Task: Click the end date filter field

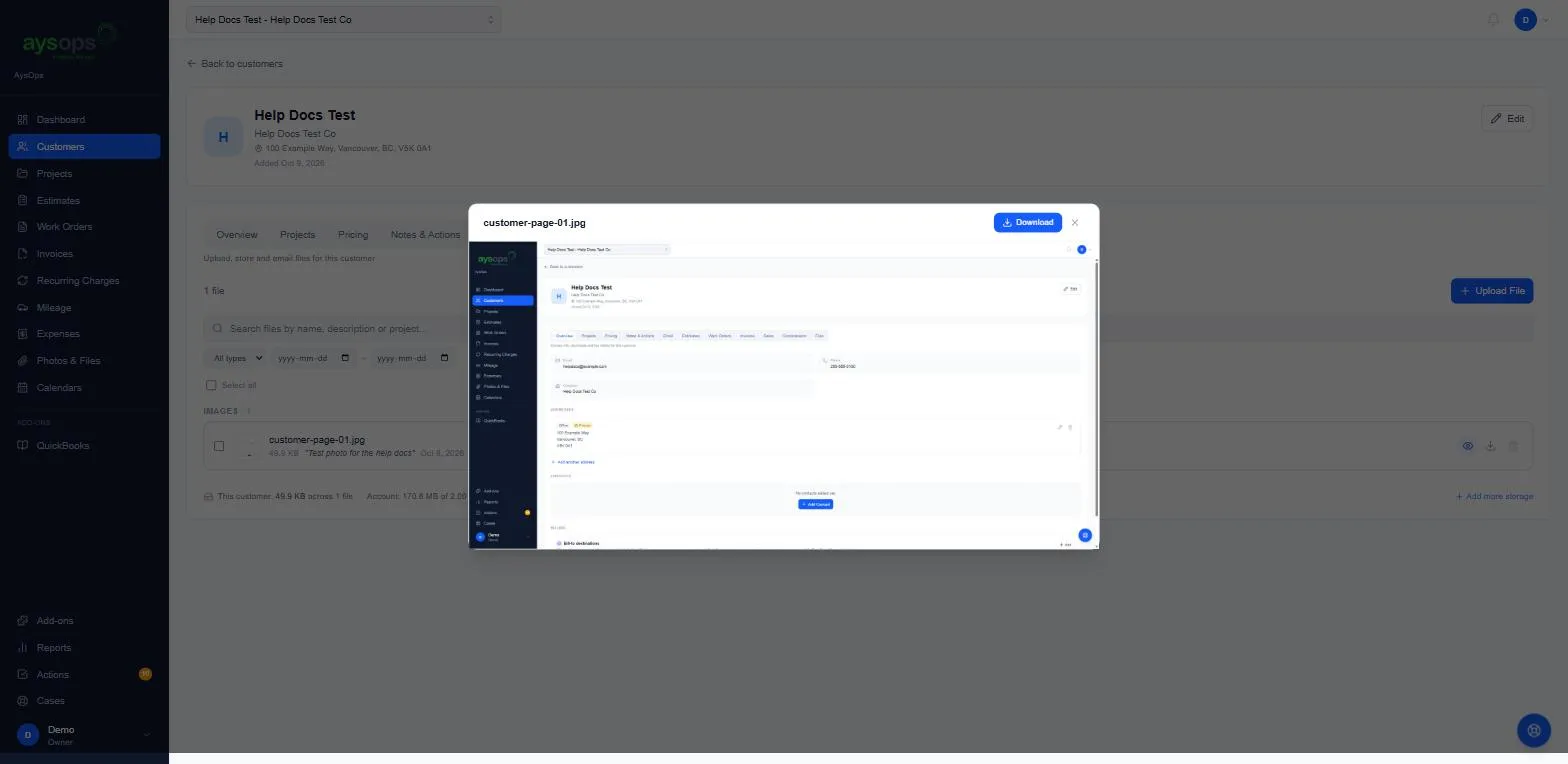Action: [414, 358]
